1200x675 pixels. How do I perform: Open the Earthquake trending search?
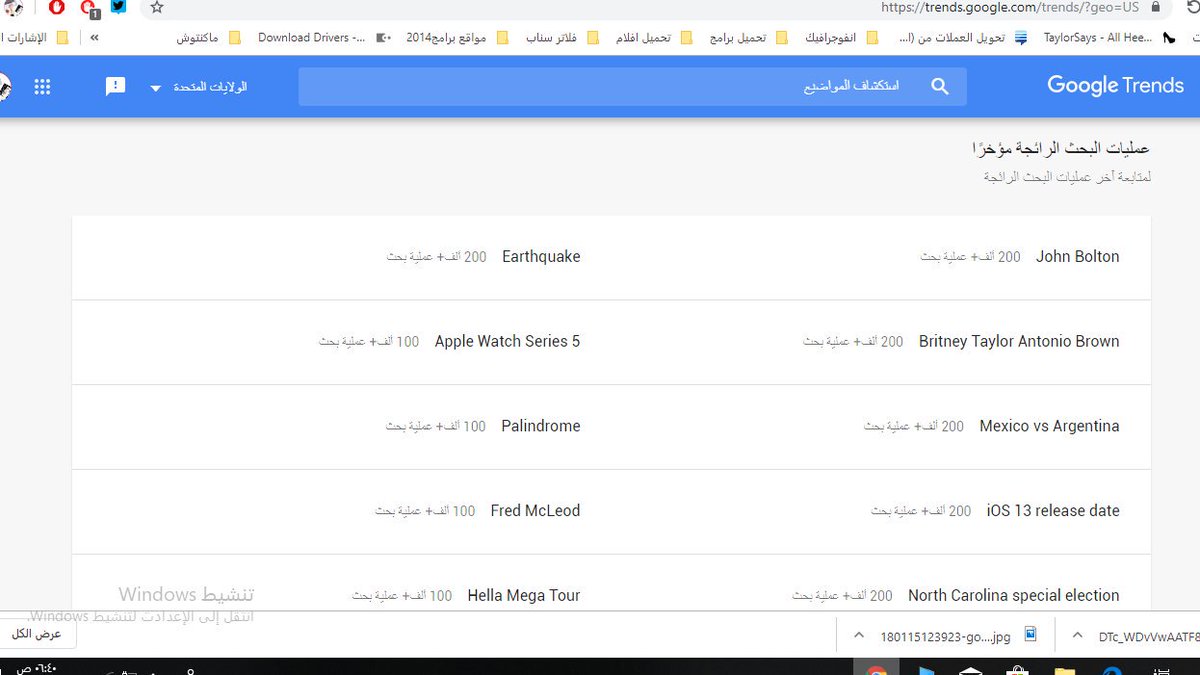[x=541, y=257]
